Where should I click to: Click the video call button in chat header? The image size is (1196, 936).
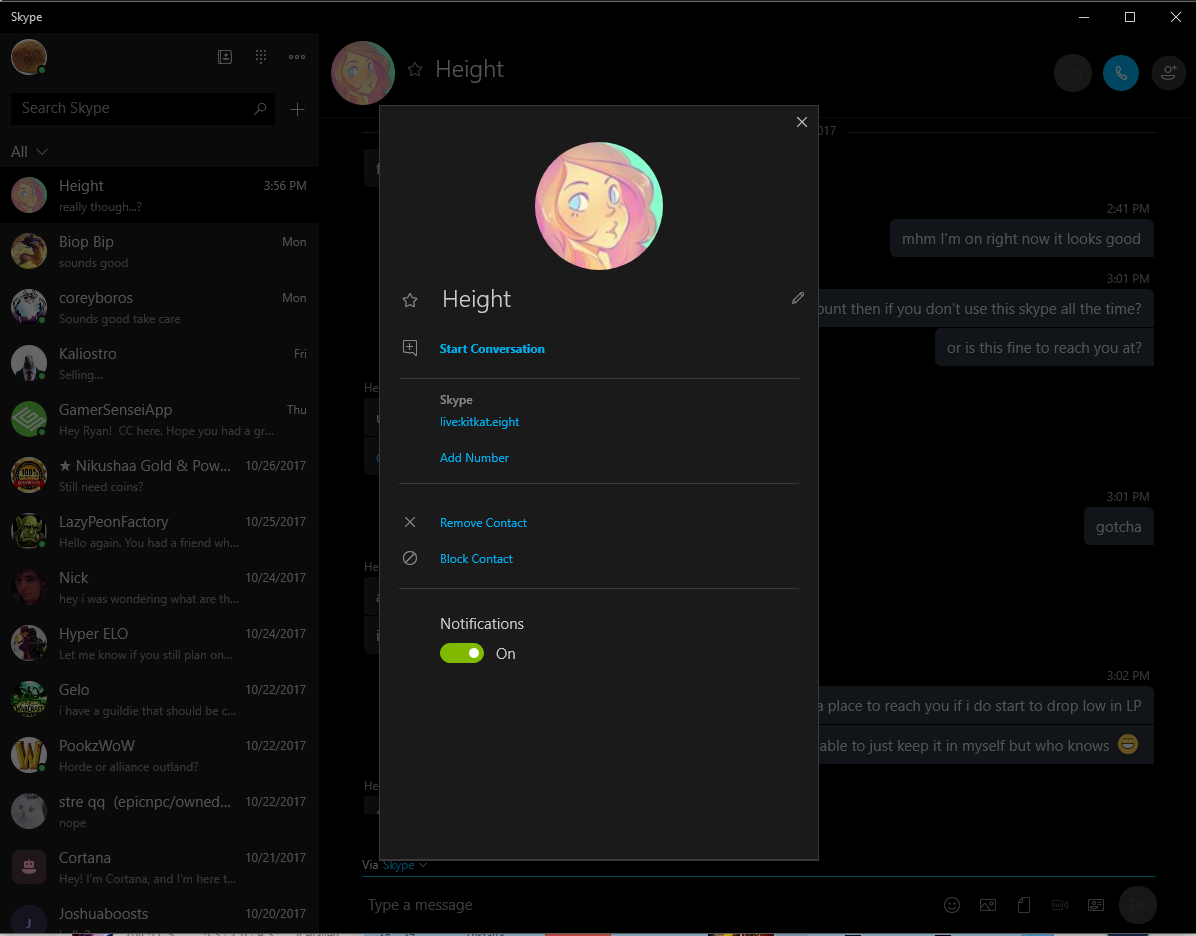(1072, 73)
